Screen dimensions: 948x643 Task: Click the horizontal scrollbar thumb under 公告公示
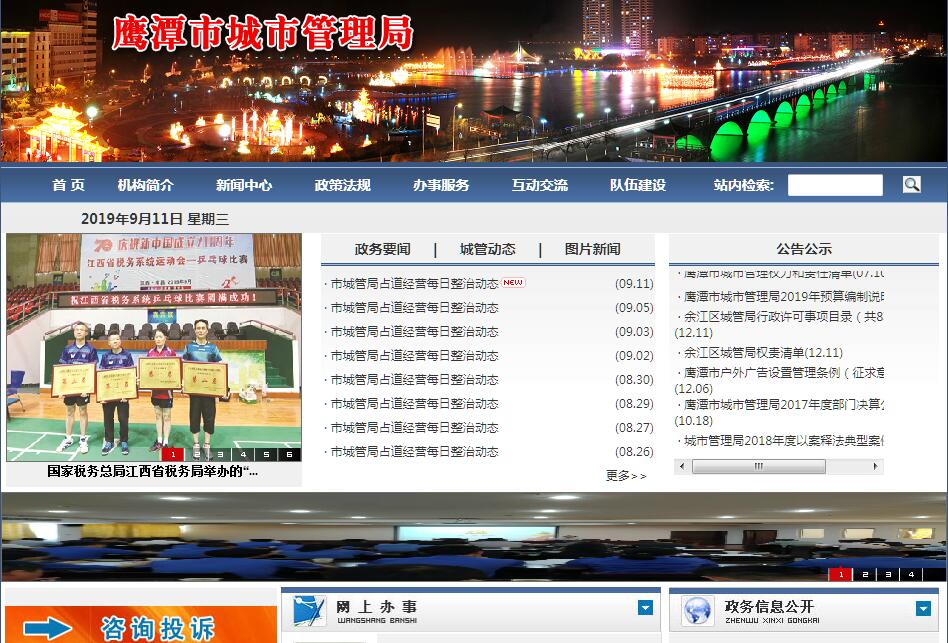pyautogui.click(x=758, y=466)
